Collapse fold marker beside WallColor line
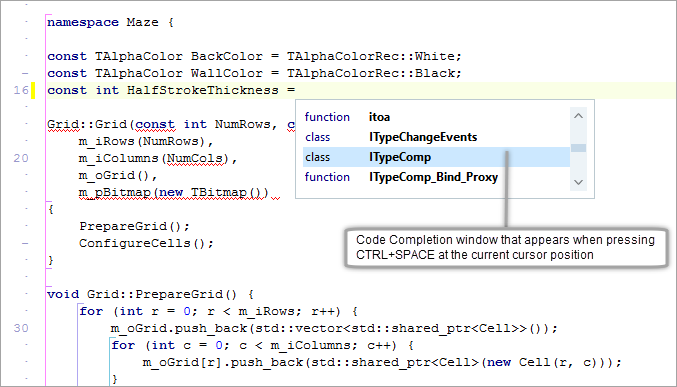 click(25, 73)
